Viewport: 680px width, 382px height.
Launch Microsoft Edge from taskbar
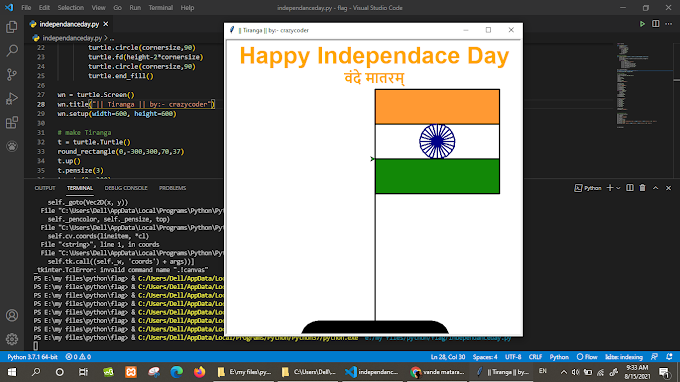point(177,372)
